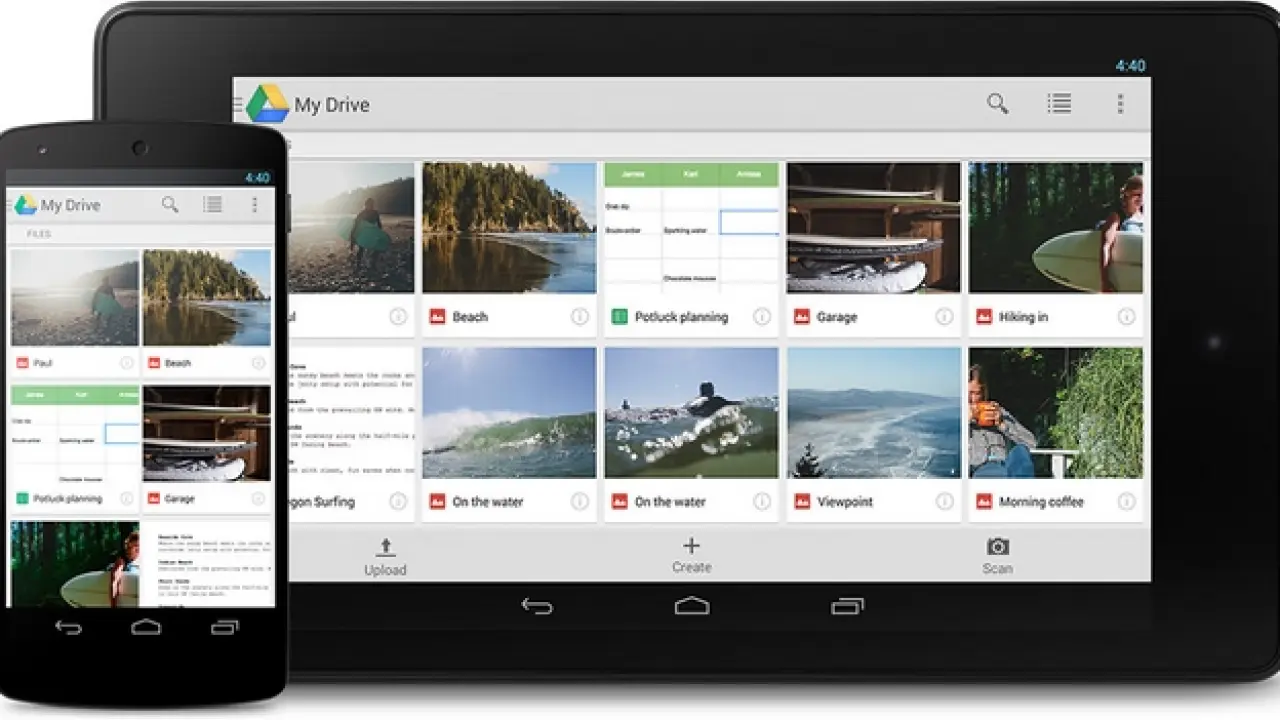Open the Hiking in photo on tablet
The image size is (1280, 720).
[x=1055, y=227]
